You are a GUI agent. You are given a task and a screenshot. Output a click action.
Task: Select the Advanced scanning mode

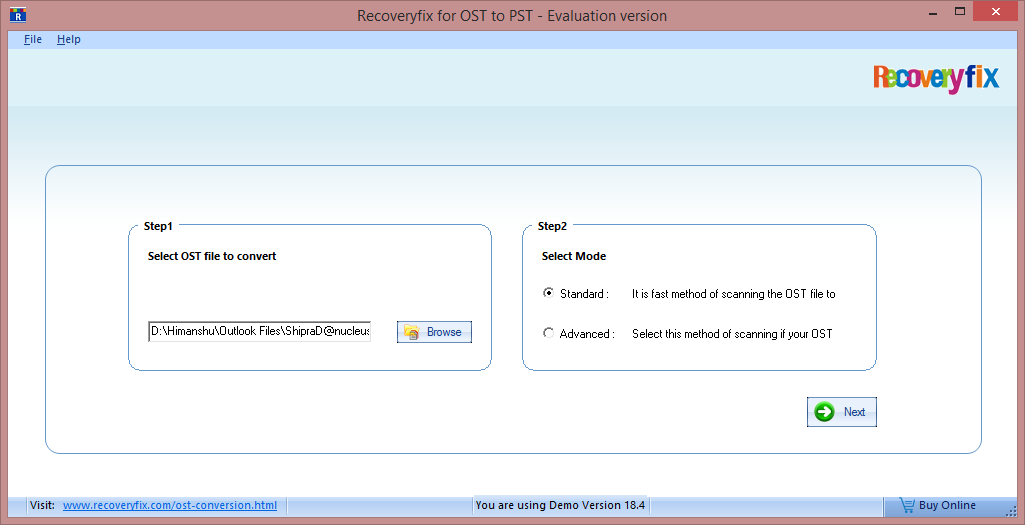[548, 333]
